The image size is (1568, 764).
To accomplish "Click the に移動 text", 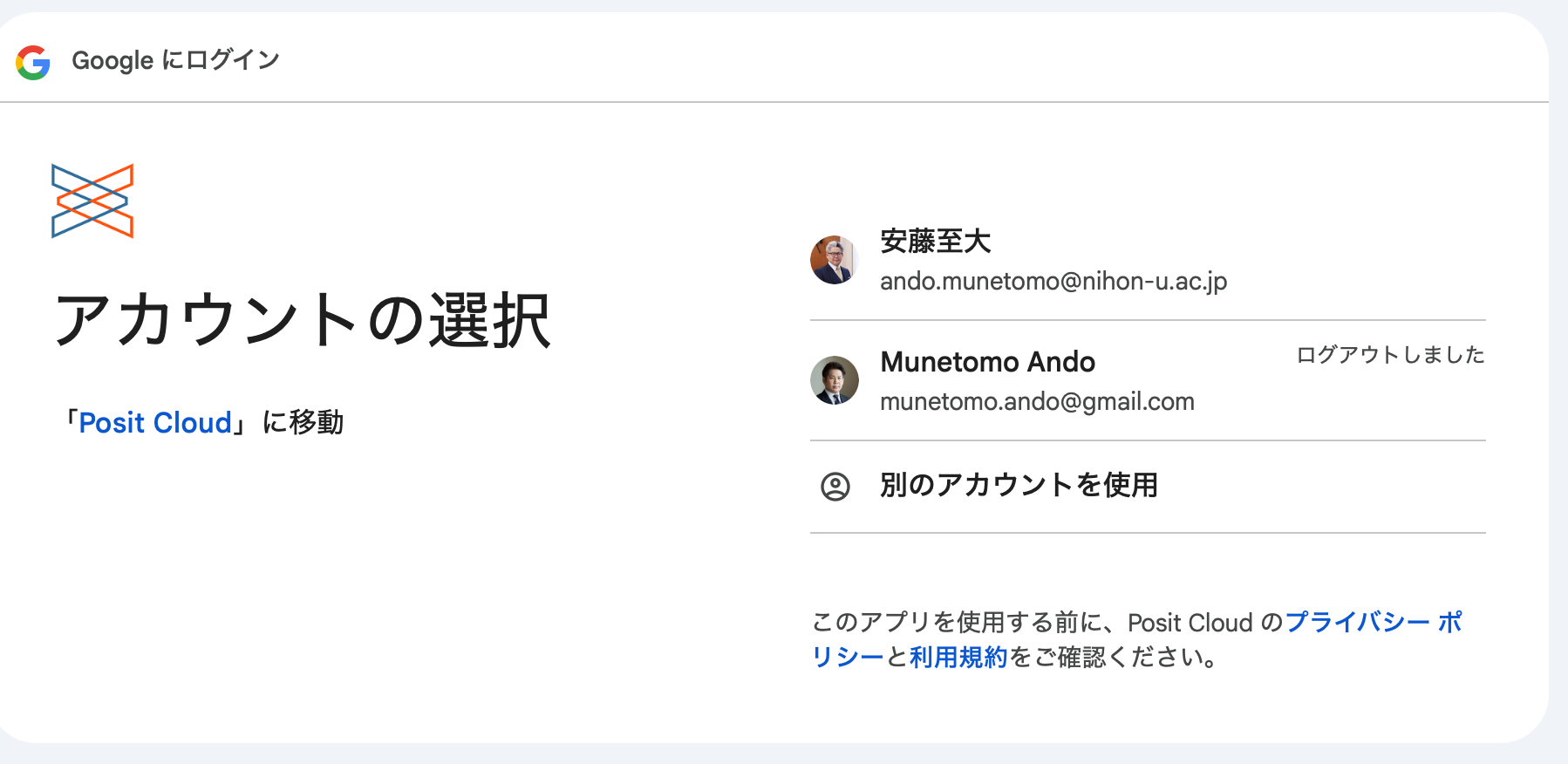I will (x=303, y=423).
